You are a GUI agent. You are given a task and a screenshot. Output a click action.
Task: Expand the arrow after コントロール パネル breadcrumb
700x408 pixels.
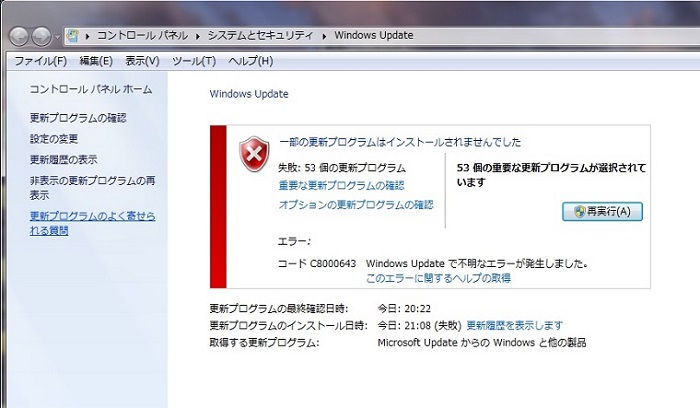[x=198, y=36]
